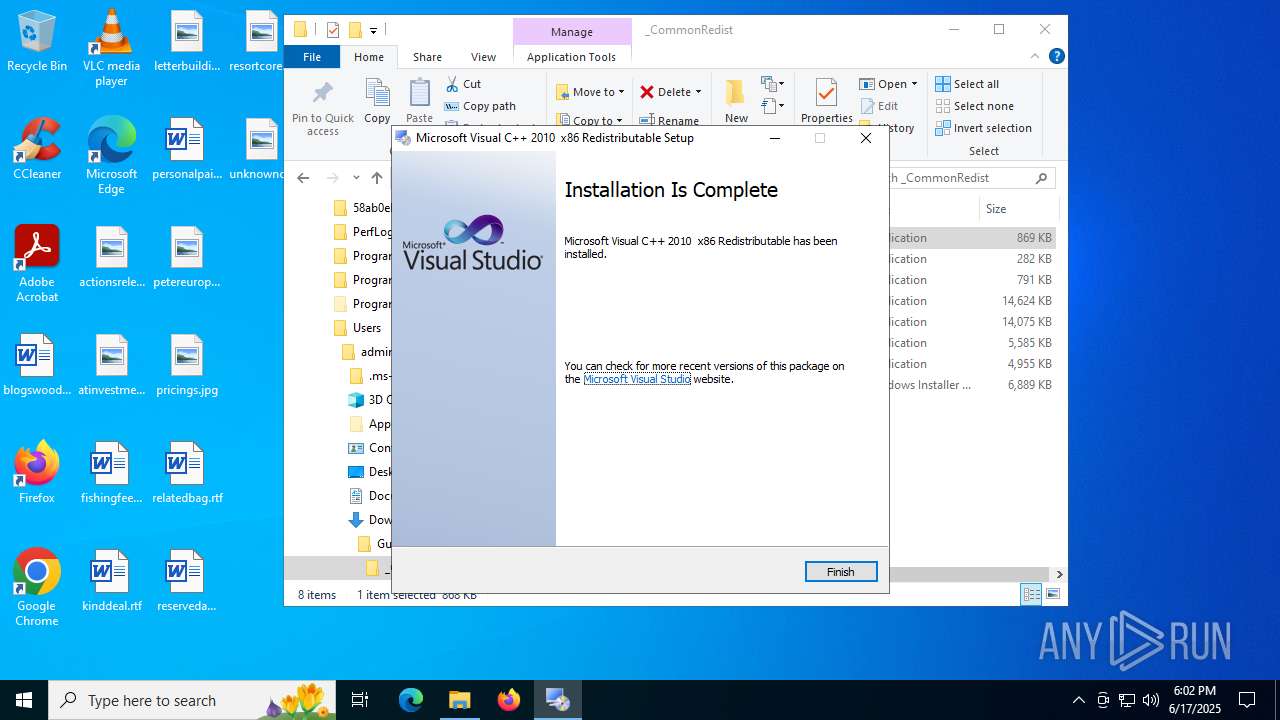
Task: Minimize the Visual C++ setup dialog
Action: point(775,138)
